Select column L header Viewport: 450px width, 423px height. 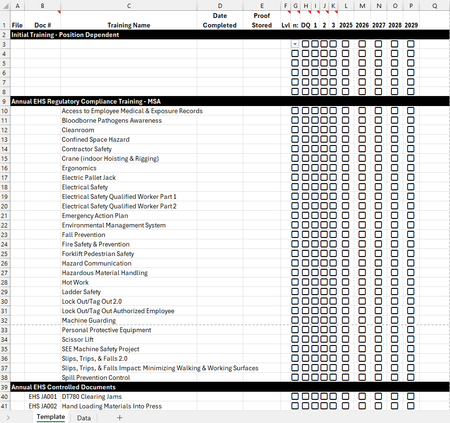click(346, 6)
